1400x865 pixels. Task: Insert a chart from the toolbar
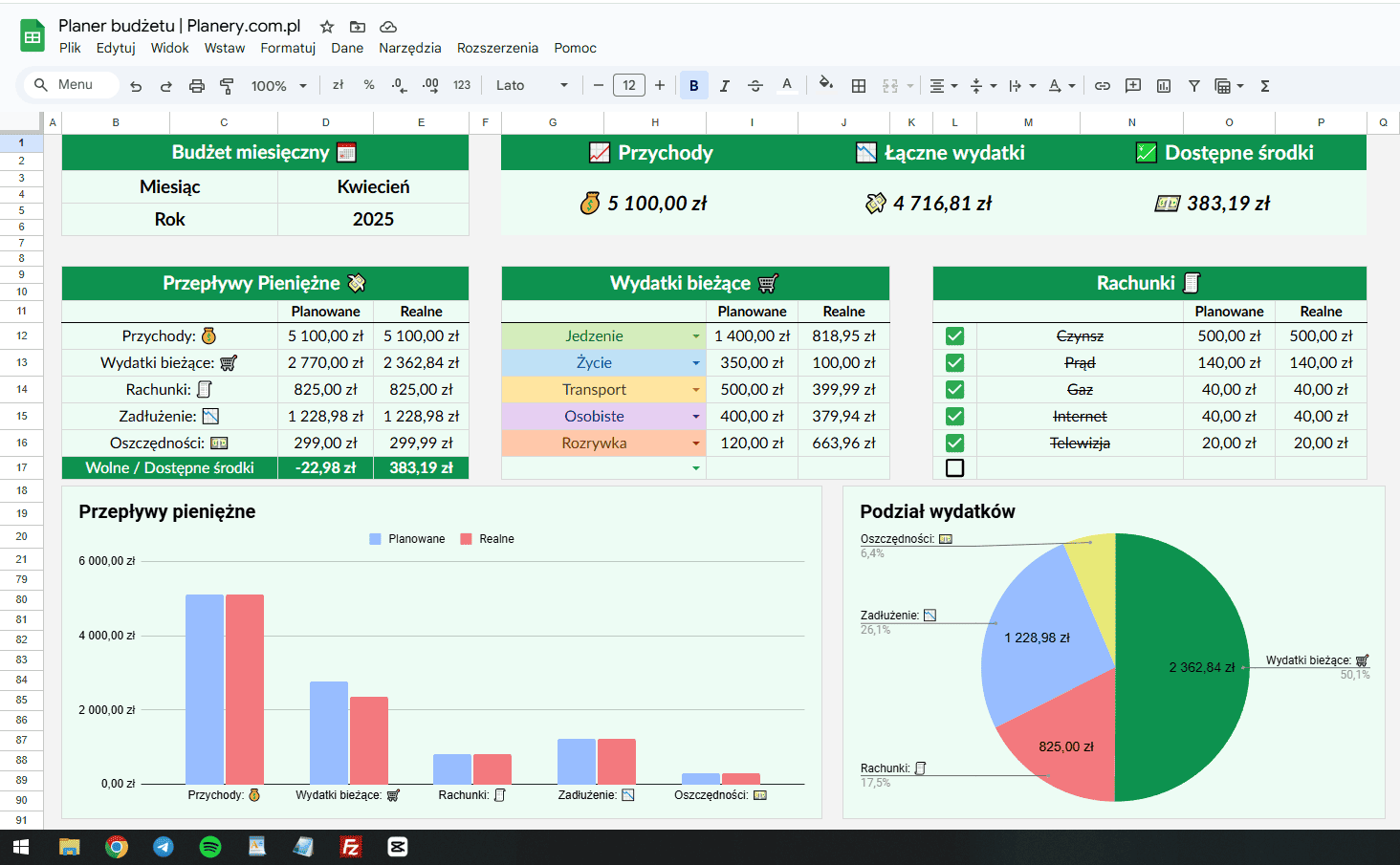[1163, 86]
